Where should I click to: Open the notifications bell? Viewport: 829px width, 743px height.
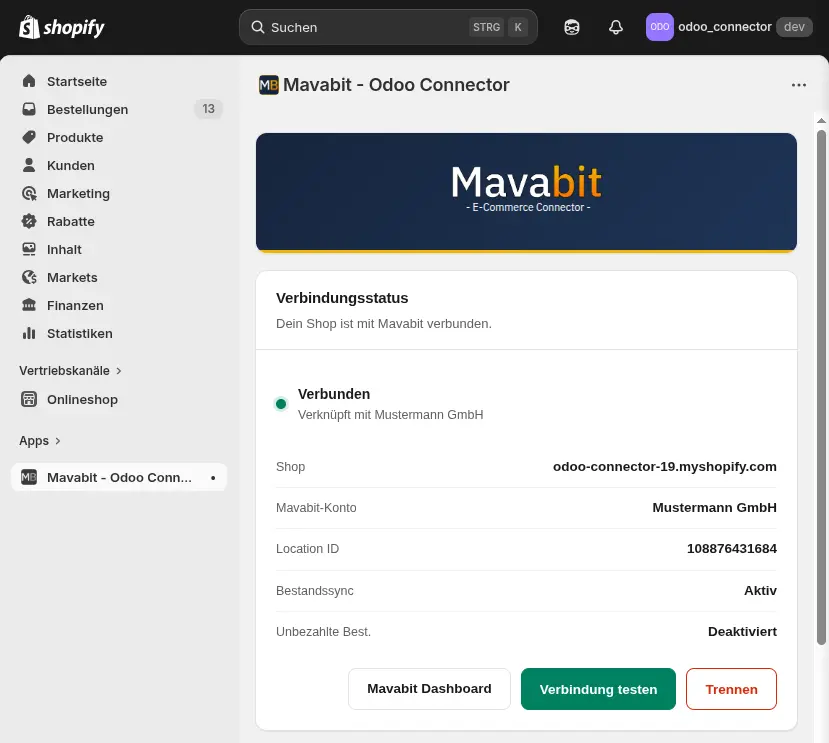[615, 27]
